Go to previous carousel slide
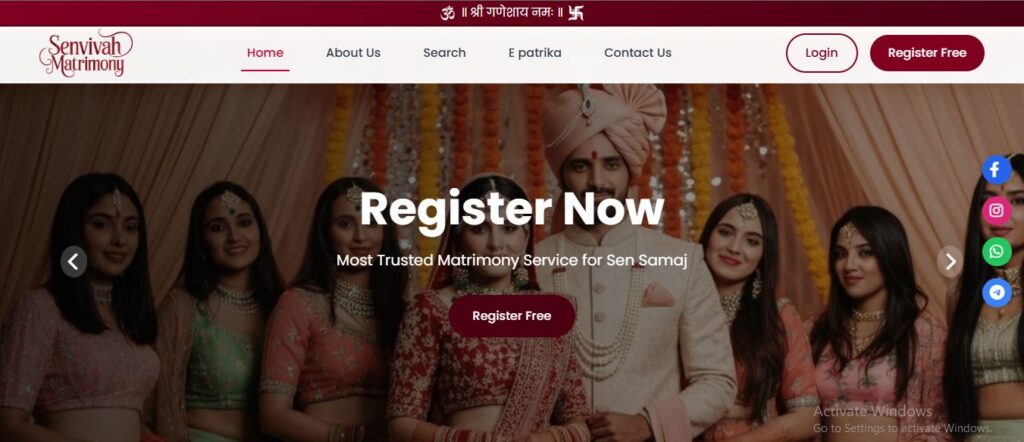Screen dimensions: 1024x442 tap(74, 262)
